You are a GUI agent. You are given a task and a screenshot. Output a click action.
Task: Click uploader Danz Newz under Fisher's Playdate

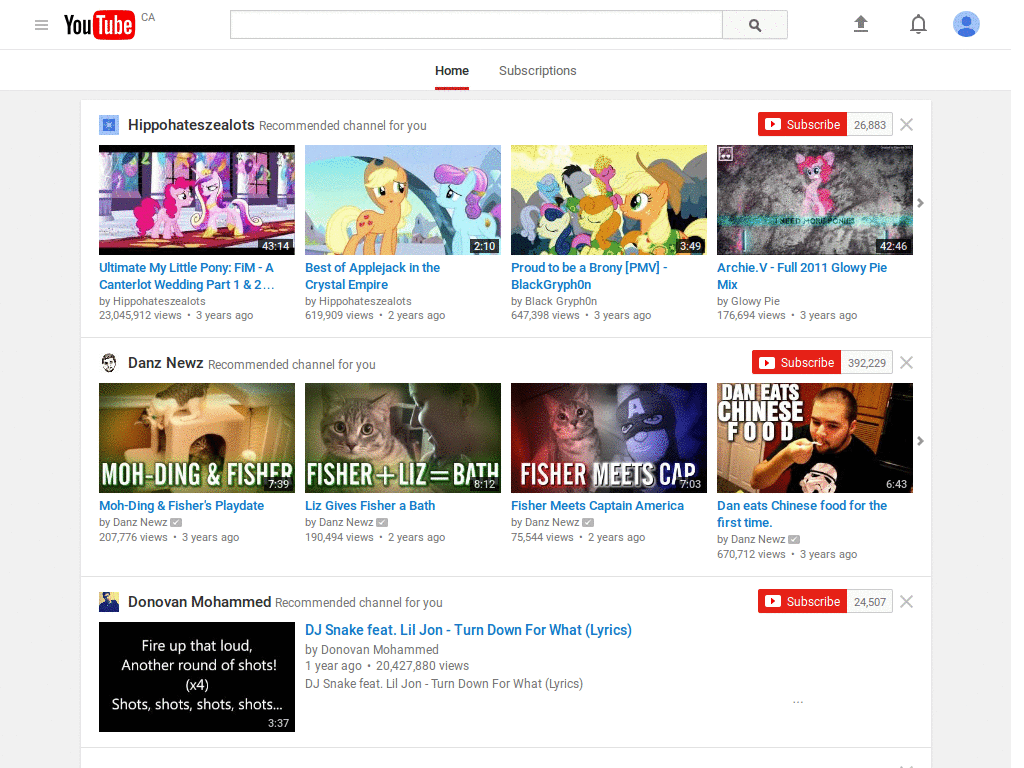[x=140, y=522]
